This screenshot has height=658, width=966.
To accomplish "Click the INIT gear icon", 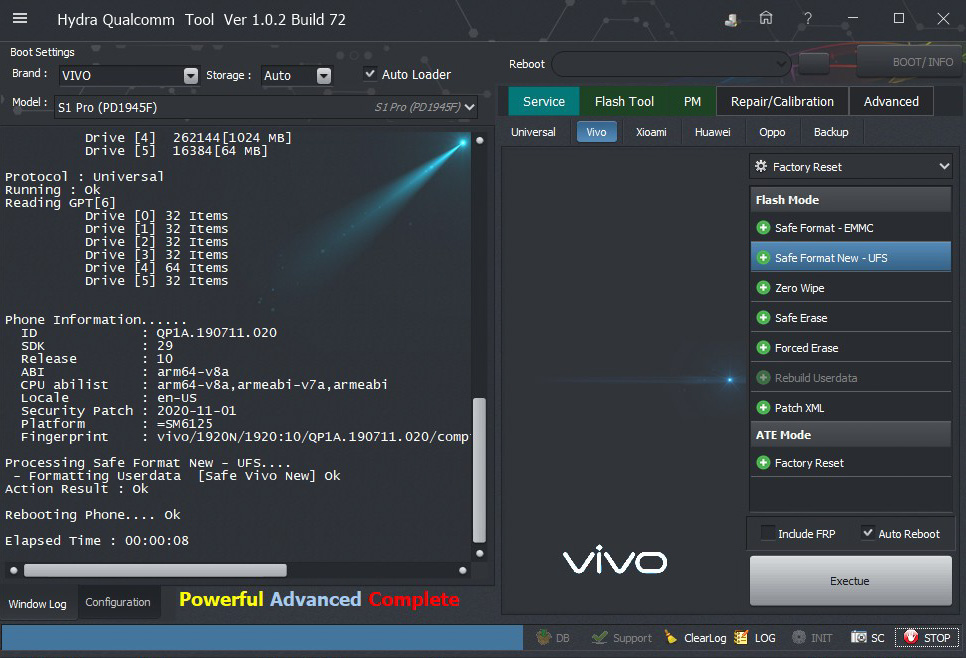I will click(x=799, y=637).
